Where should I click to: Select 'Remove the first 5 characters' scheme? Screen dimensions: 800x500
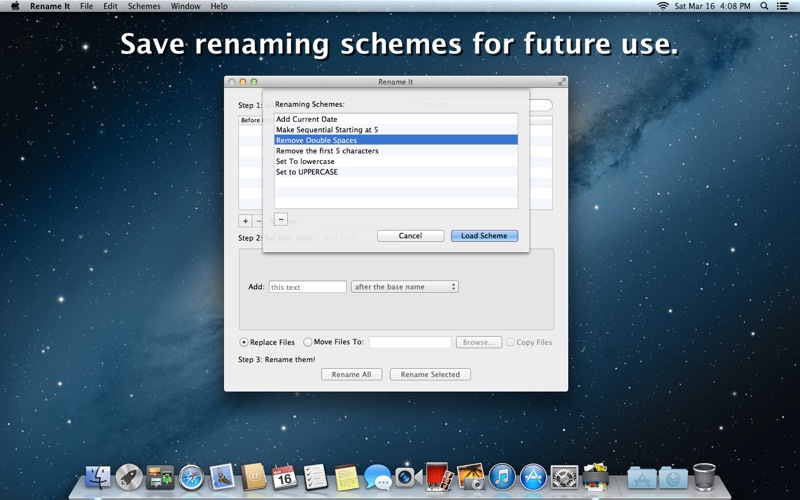pos(396,151)
